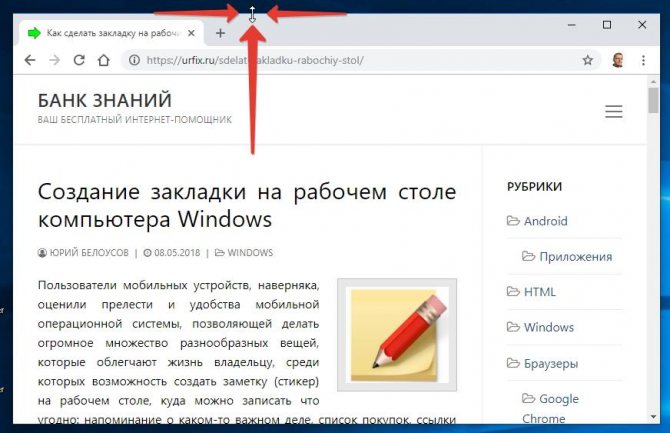Click the browser Back arrow

click(x=30, y=60)
